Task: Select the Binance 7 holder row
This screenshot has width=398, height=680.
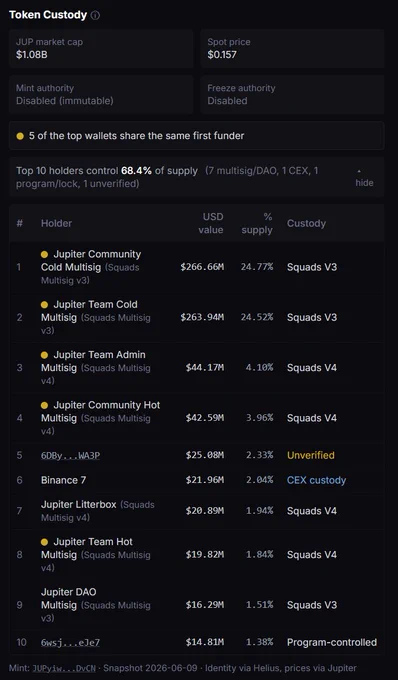Action: 196,480
